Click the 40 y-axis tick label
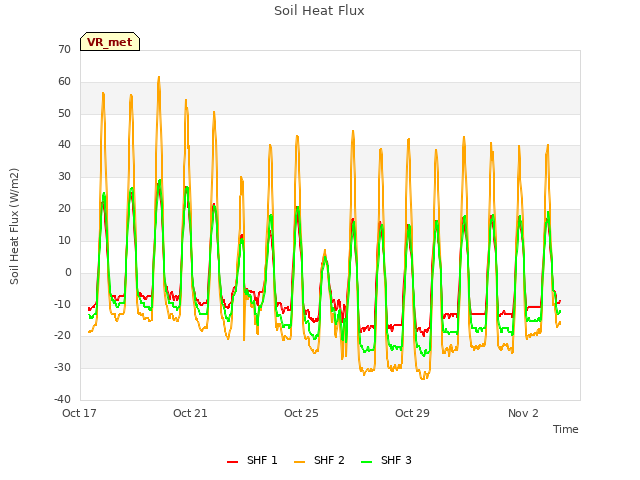The image size is (640, 480). pyautogui.click(x=64, y=144)
